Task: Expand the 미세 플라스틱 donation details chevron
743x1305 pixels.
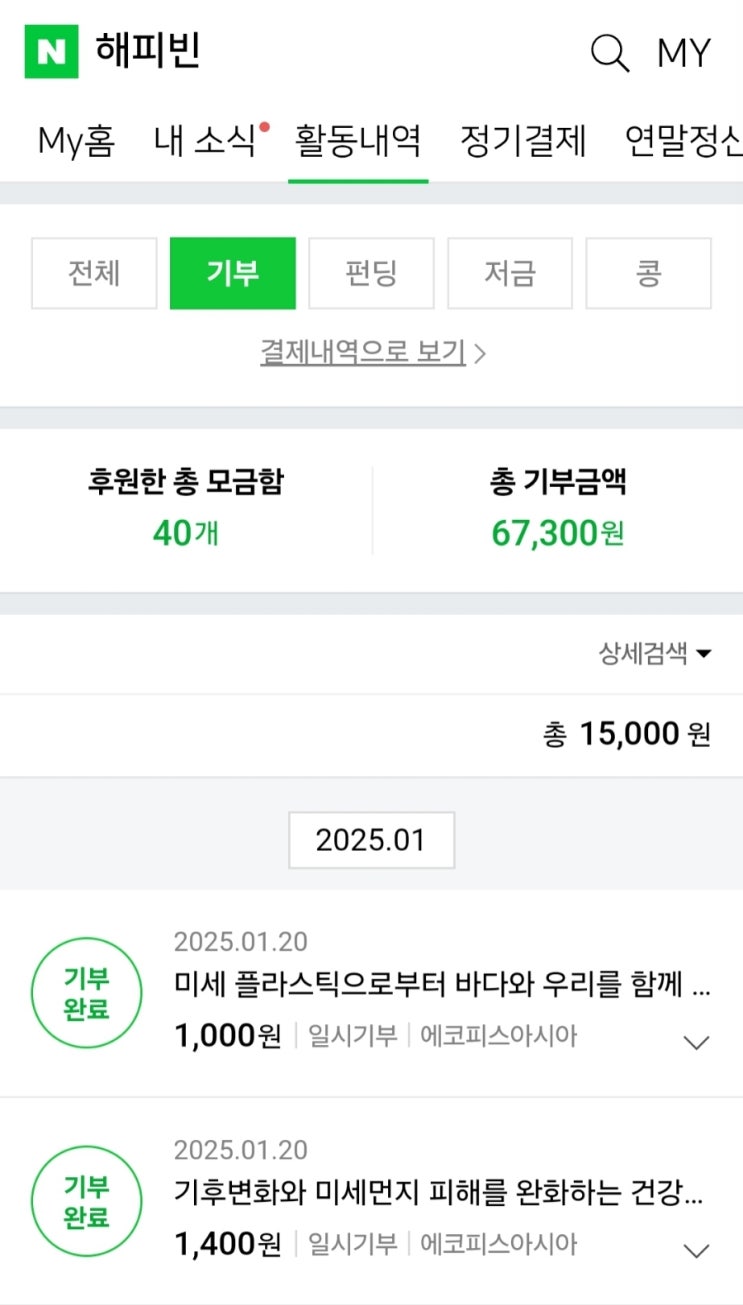Action: pos(695,1042)
